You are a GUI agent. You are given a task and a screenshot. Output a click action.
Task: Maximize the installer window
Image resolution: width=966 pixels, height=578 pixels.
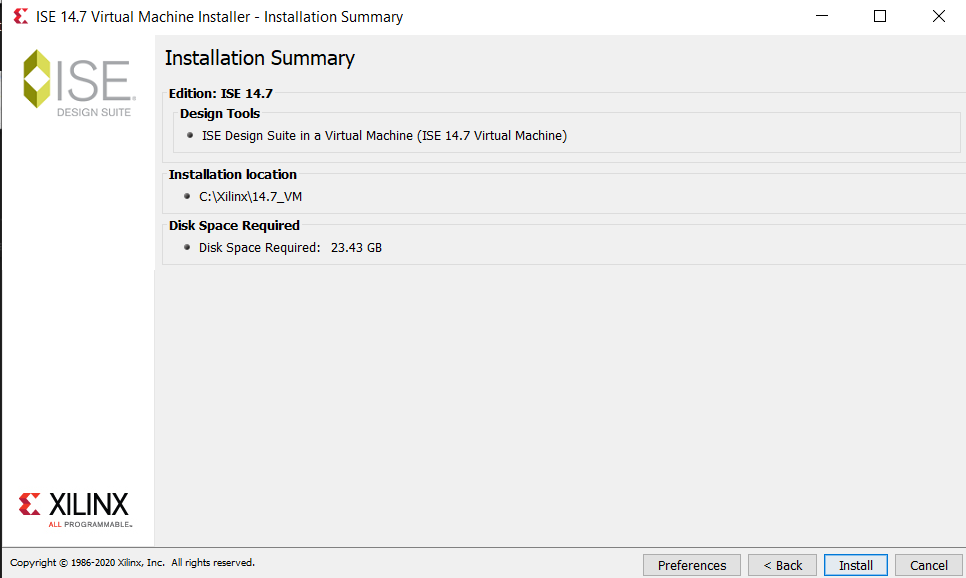coord(880,17)
